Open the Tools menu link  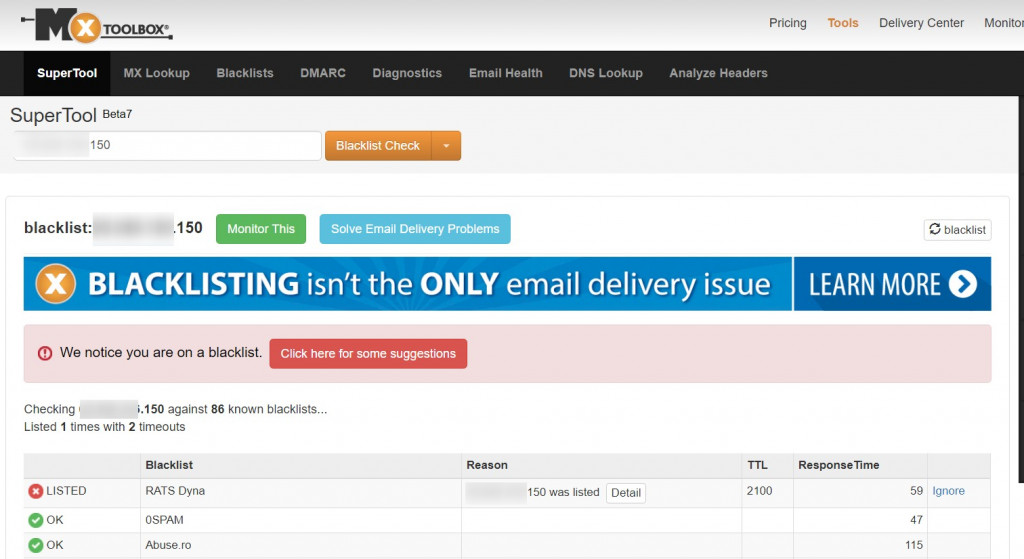(842, 23)
